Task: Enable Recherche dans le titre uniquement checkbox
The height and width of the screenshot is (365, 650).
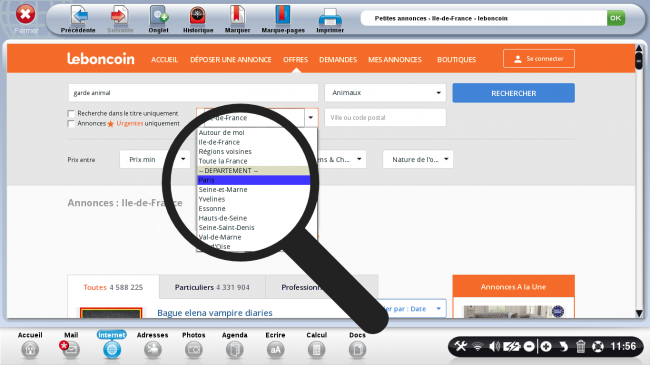Action: click(x=71, y=113)
